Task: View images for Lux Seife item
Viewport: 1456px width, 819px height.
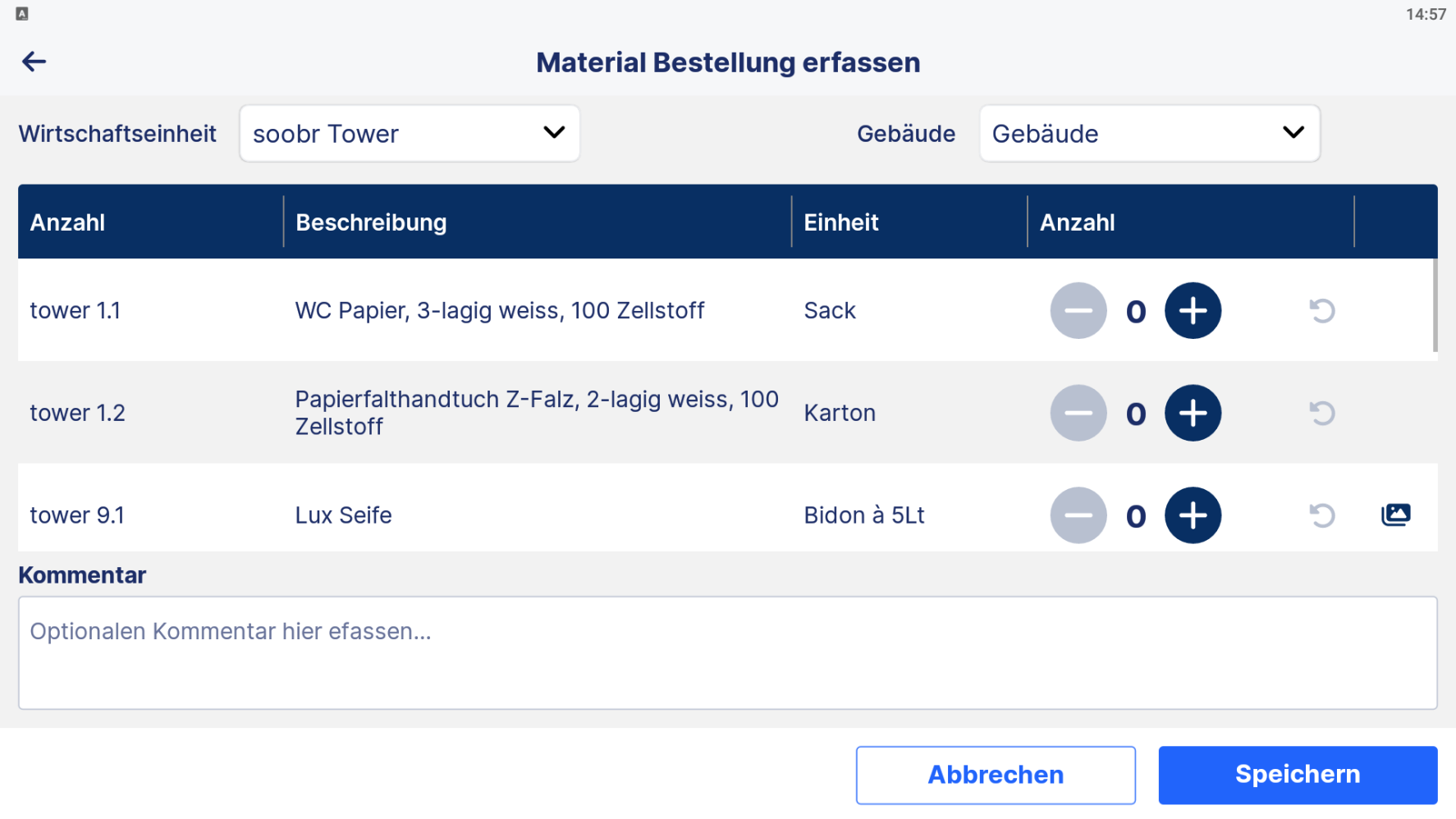Action: [x=1395, y=515]
